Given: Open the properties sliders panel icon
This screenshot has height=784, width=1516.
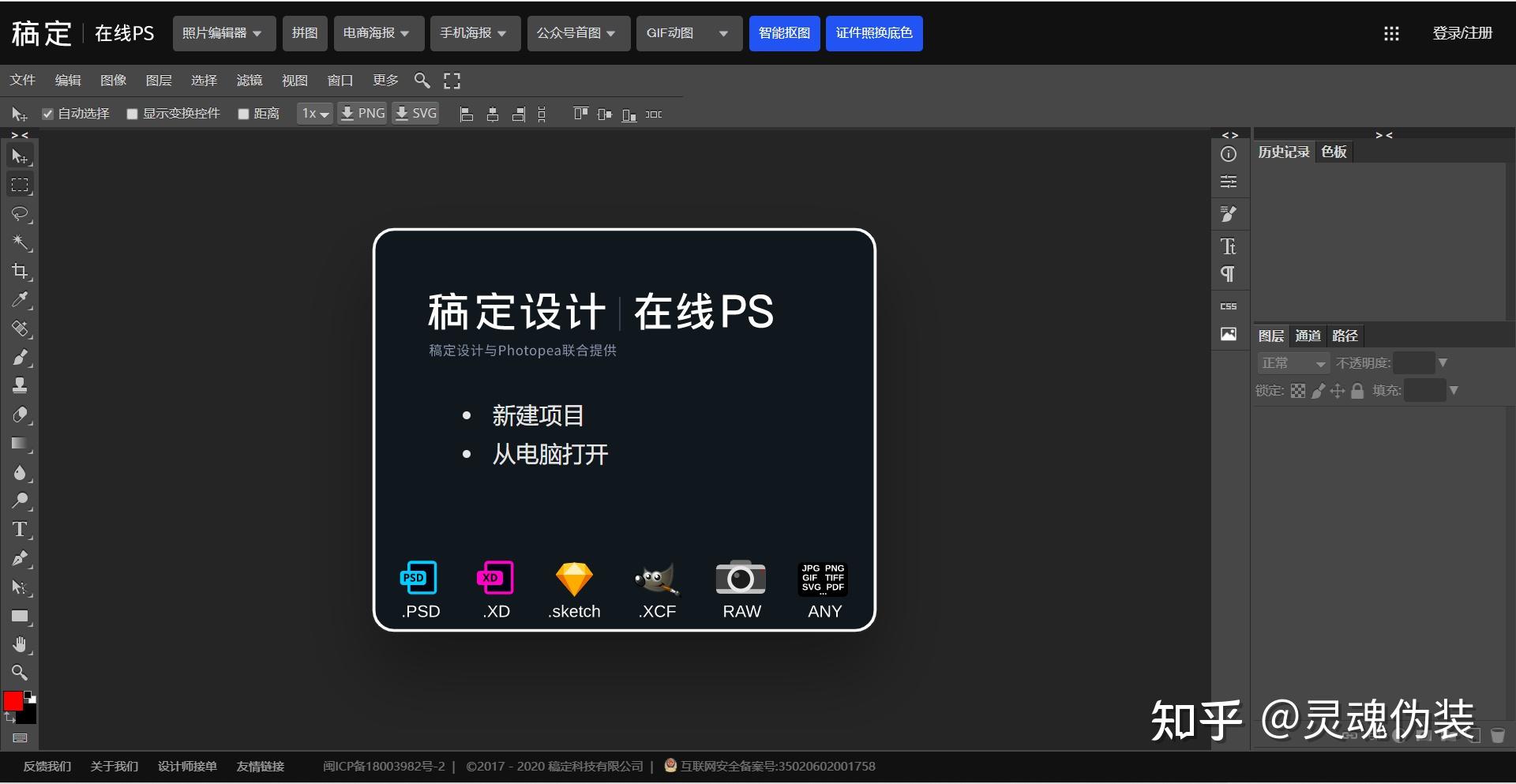Looking at the screenshot, I should point(1229,182).
